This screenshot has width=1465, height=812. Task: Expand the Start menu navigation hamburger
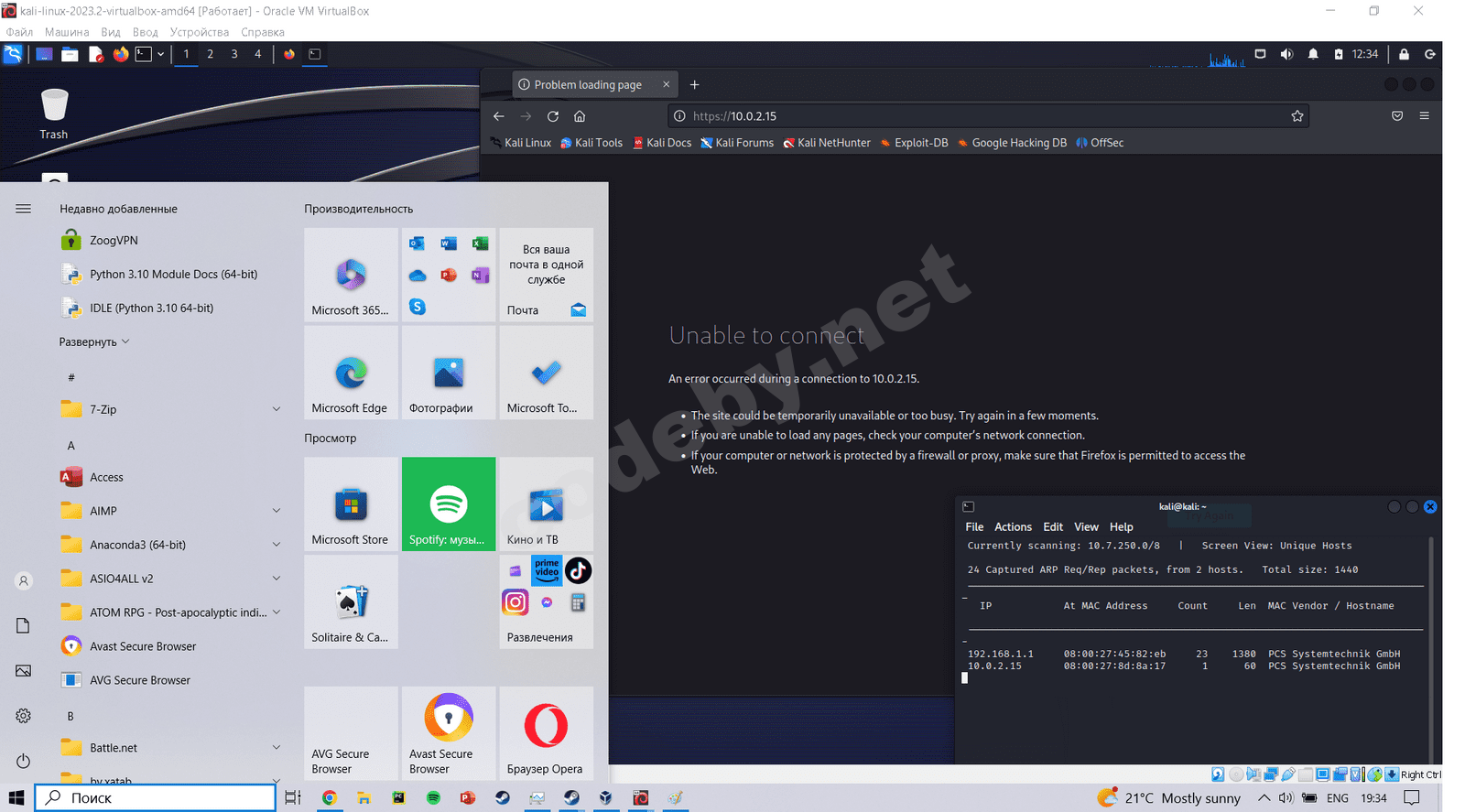click(x=24, y=209)
